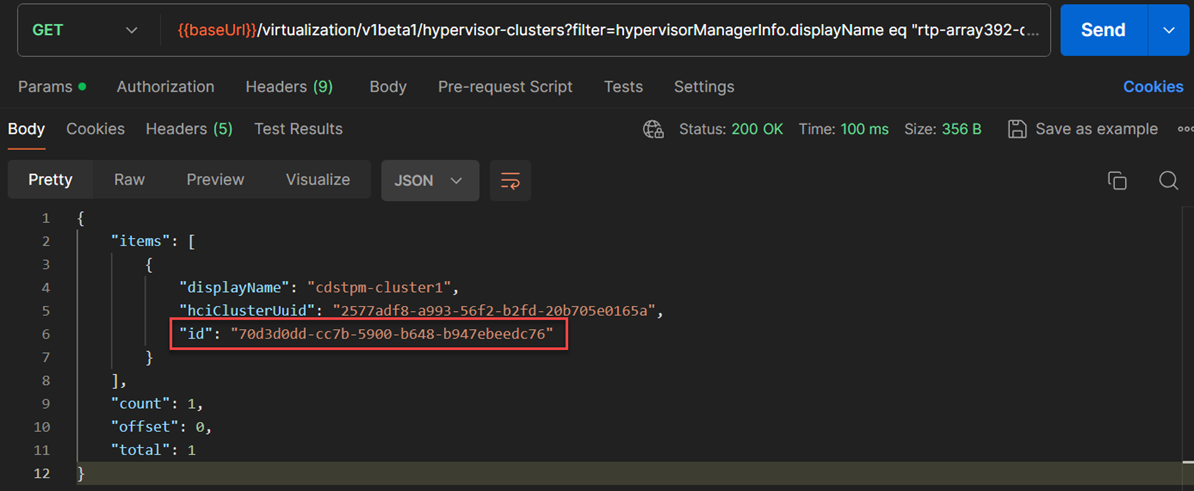Click the Cookies link on the right

(1153, 87)
